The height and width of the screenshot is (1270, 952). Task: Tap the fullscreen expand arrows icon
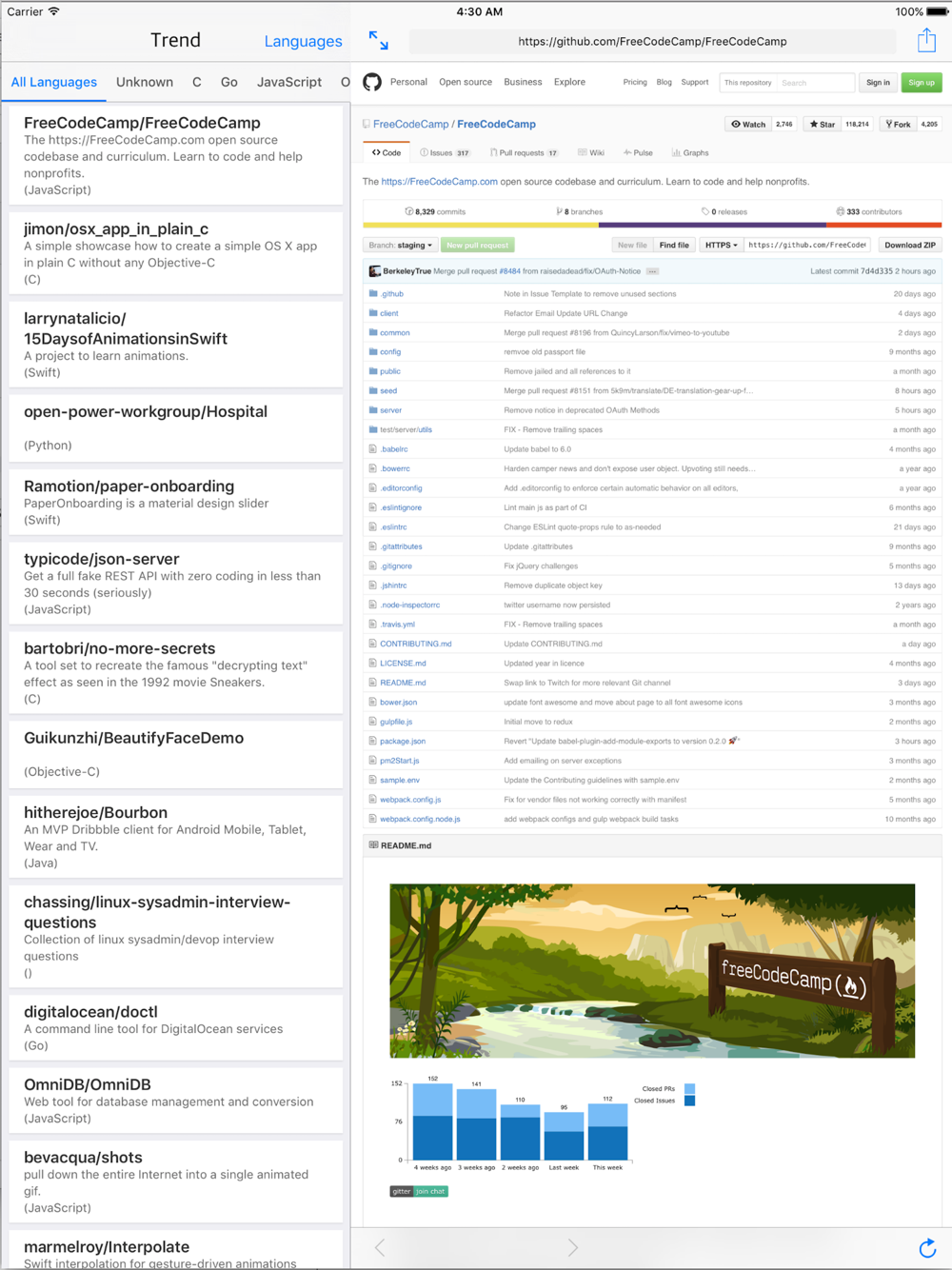[x=379, y=40]
